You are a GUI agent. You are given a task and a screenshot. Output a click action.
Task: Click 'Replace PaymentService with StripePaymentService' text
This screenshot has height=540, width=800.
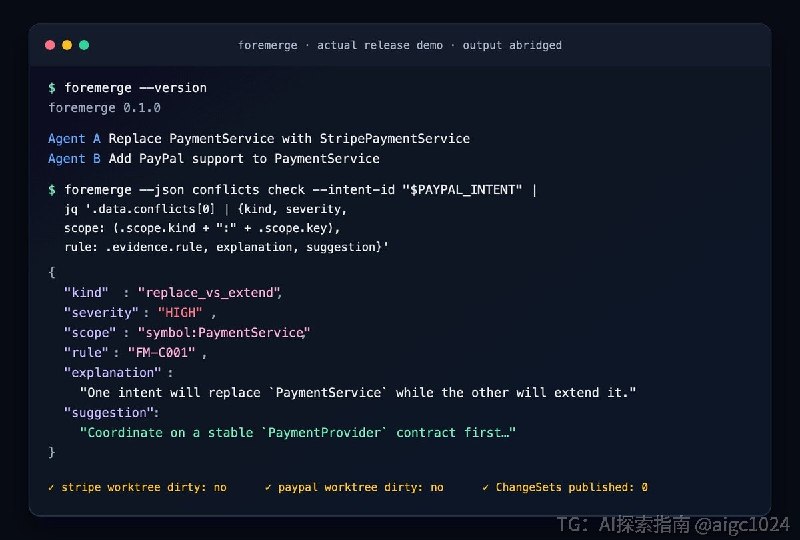(289, 139)
